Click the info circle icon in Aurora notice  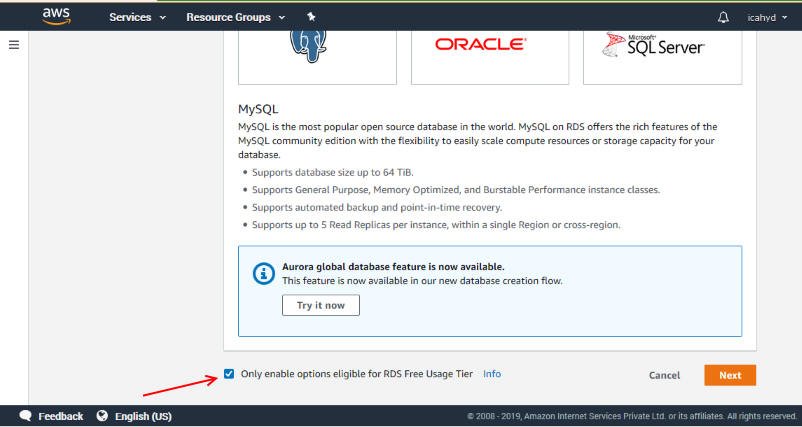point(264,274)
